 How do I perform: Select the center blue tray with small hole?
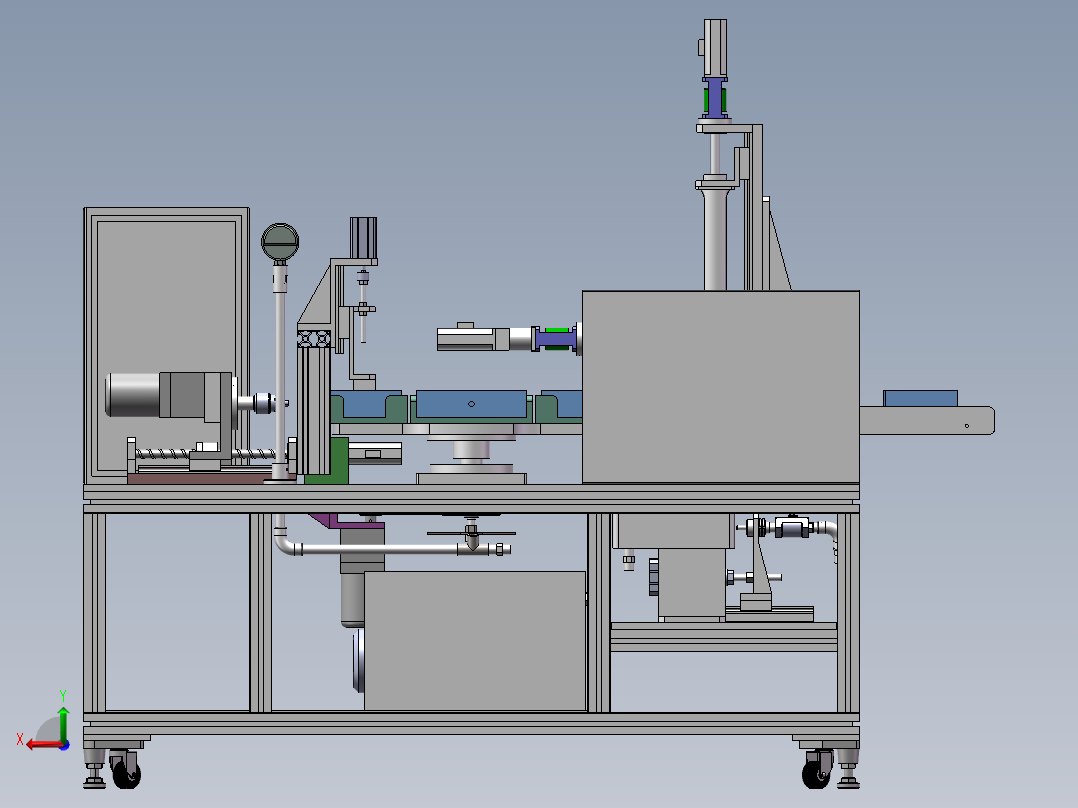coord(472,404)
